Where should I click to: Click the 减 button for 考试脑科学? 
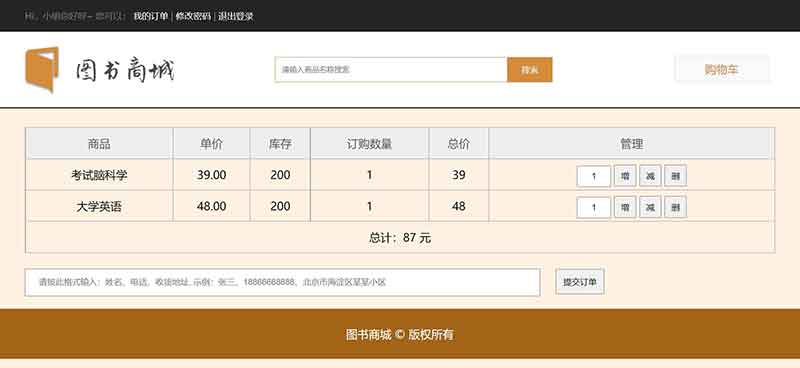pyautogui.click(x=650, y=176)
